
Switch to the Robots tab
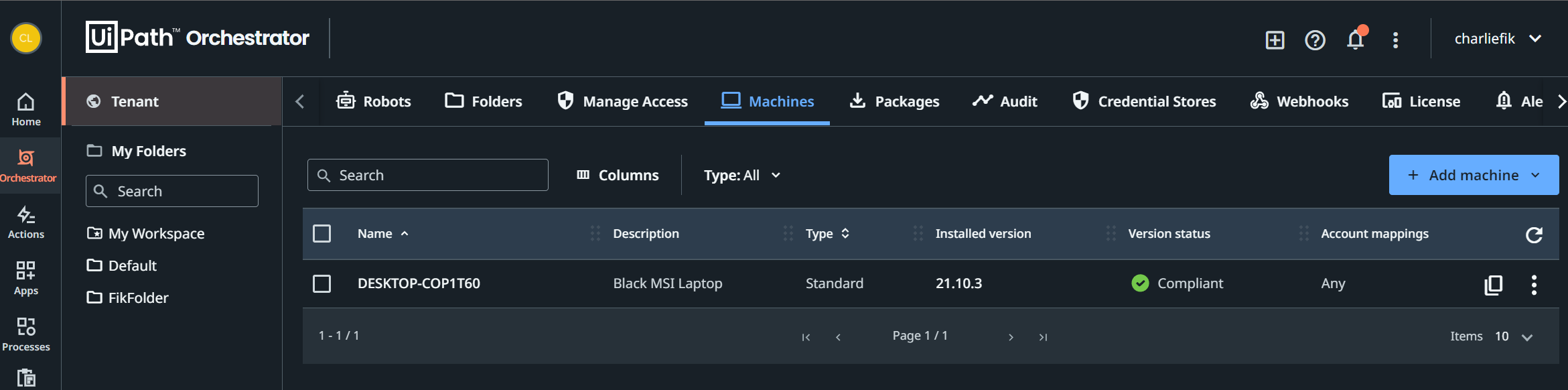pyautogui.click(x=374, y=102)
